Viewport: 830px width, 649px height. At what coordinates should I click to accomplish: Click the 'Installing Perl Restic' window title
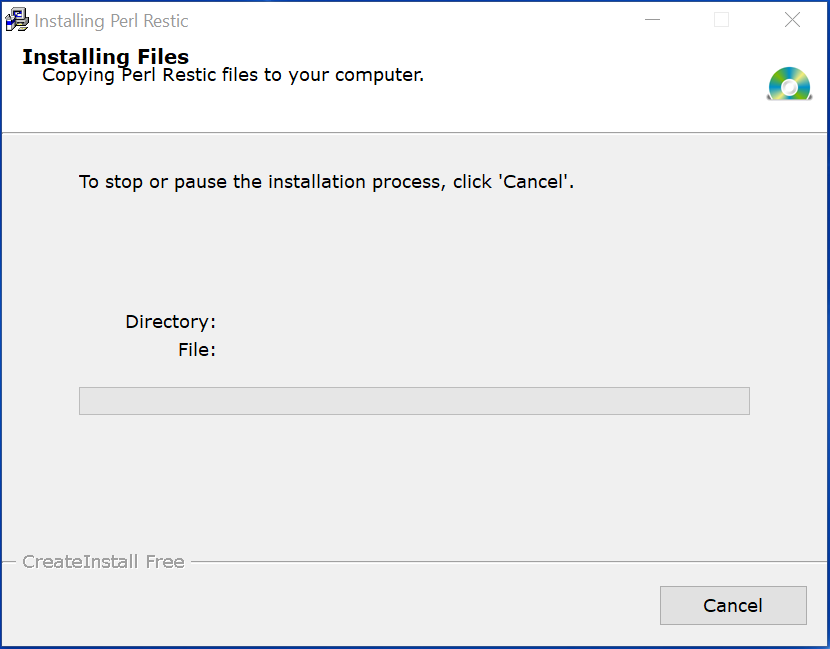tap(111, 21)
